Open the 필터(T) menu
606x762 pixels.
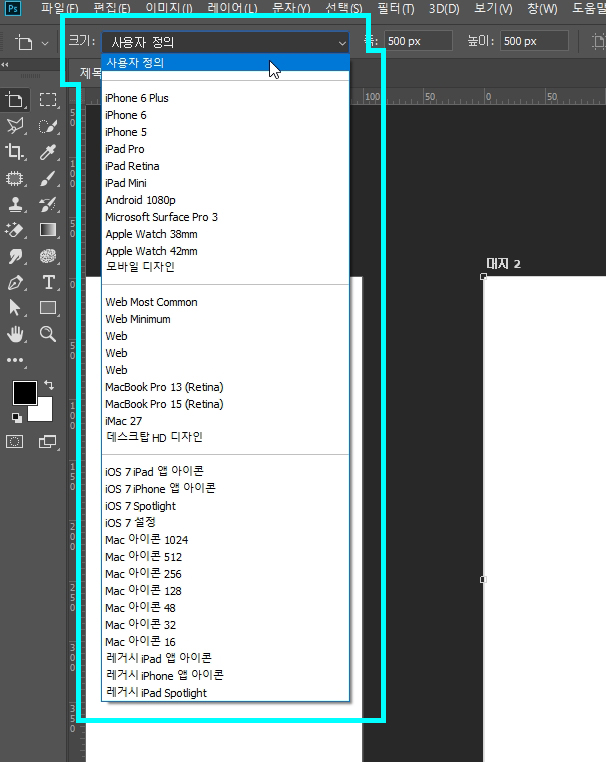point(396,8)
